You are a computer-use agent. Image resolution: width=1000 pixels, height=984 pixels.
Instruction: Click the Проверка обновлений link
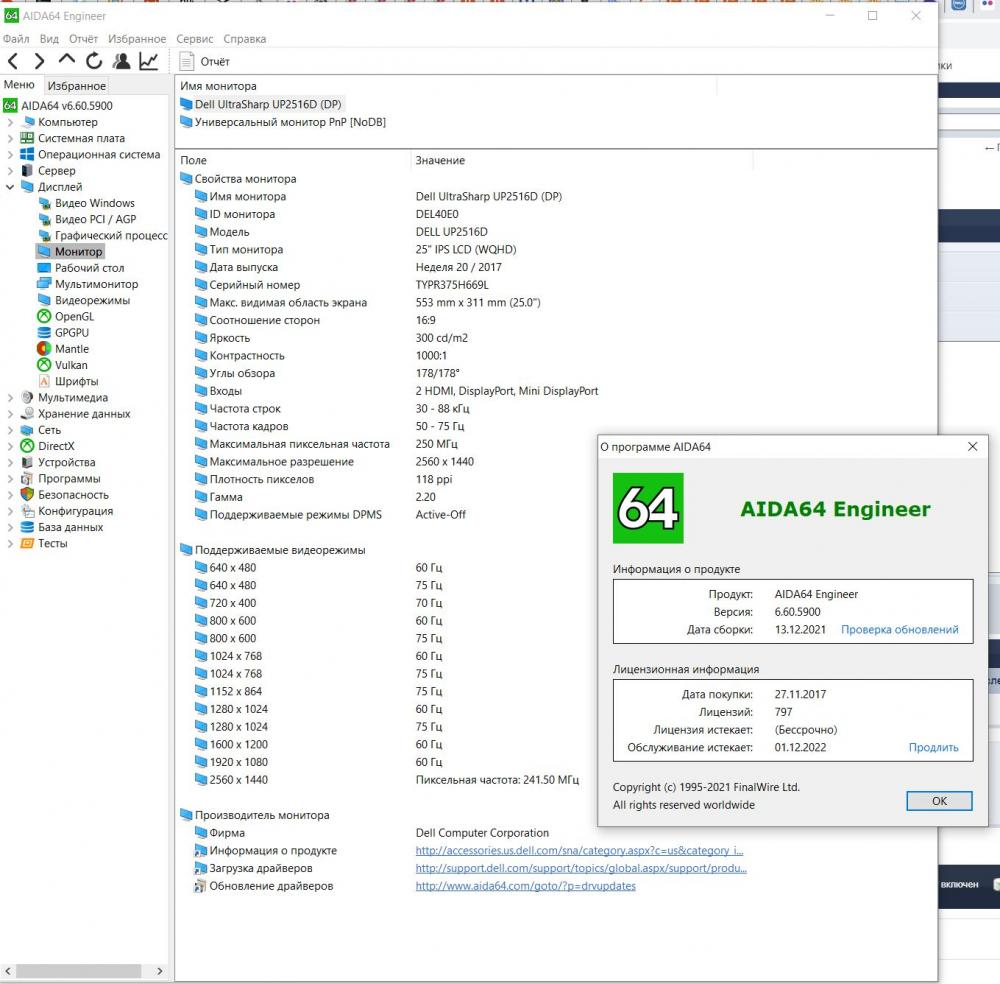[x=899, y=629]
